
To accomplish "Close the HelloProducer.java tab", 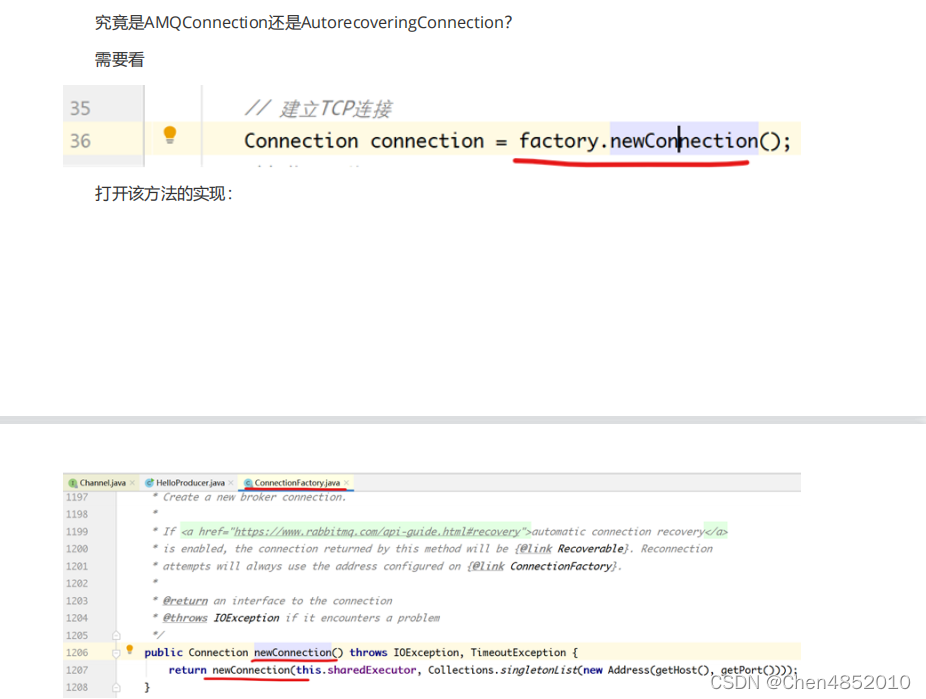I will point(231,483).
